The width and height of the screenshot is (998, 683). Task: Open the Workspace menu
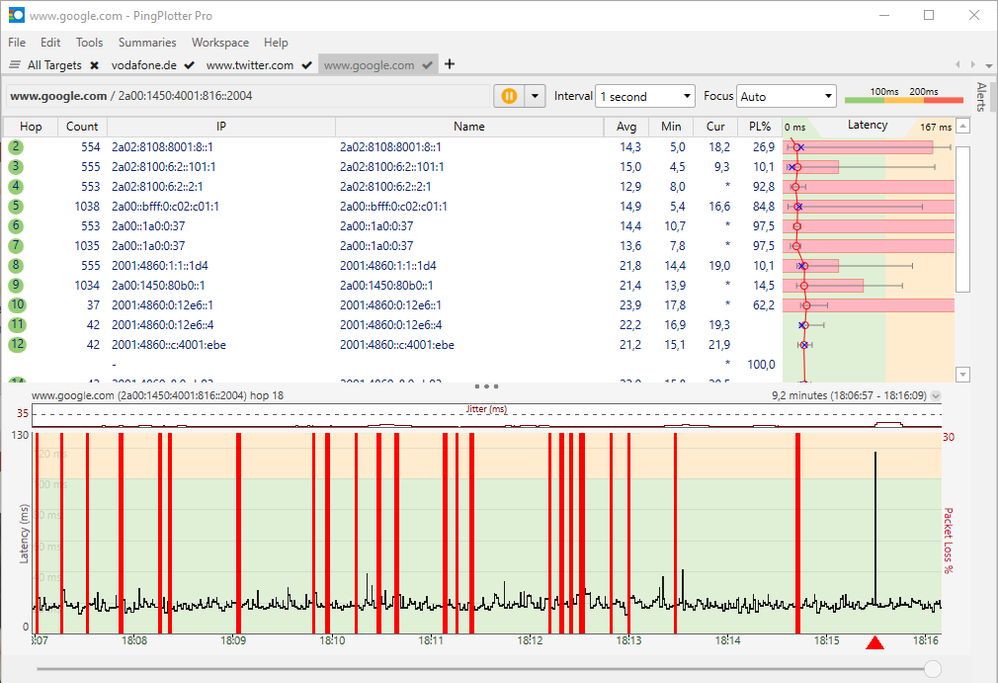click(220, 42)
